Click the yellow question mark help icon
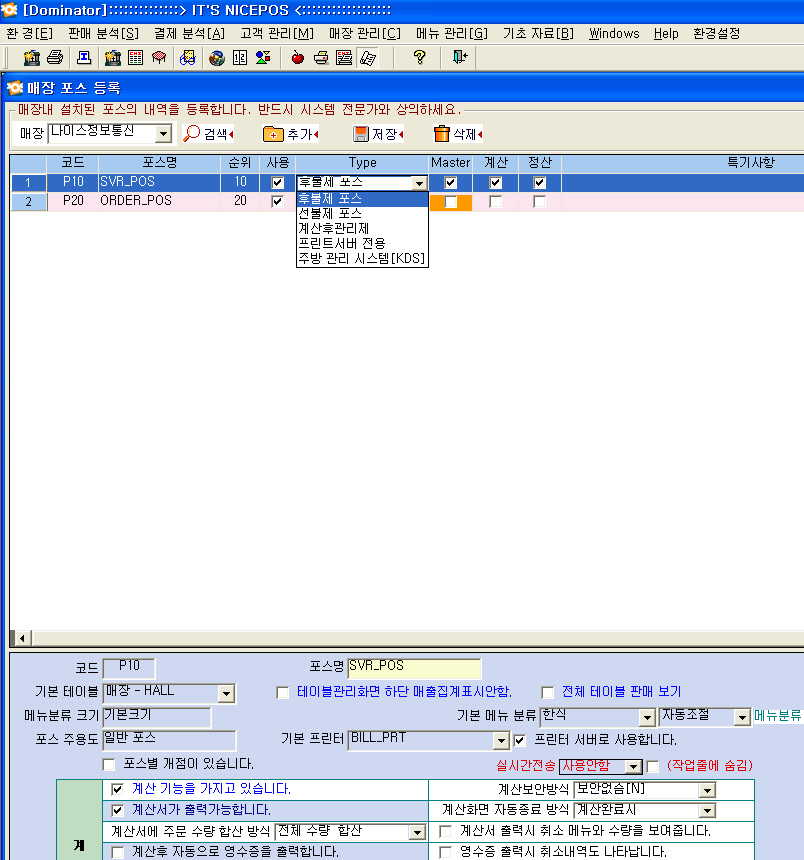This screenshot has width=804, height=860. [x=420, y=57]
